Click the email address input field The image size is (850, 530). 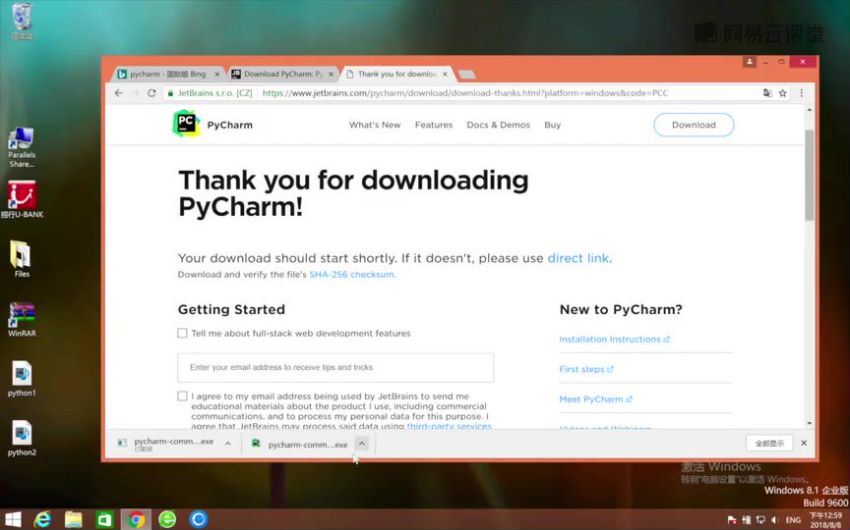pyautogui.click(x=336, y=367)
